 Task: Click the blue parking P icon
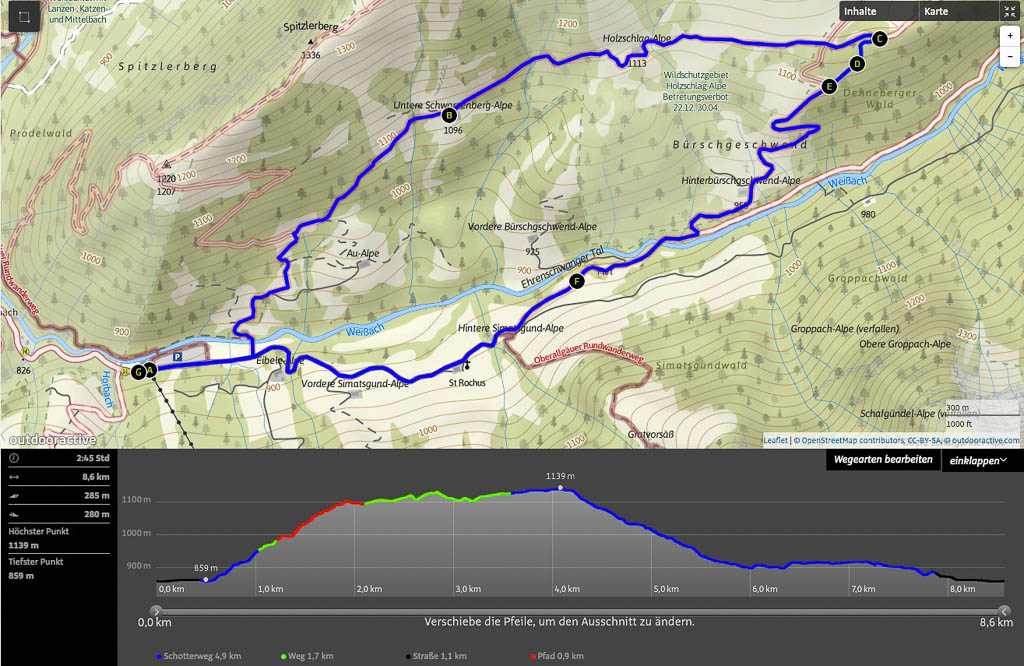(x=178, y=357)
